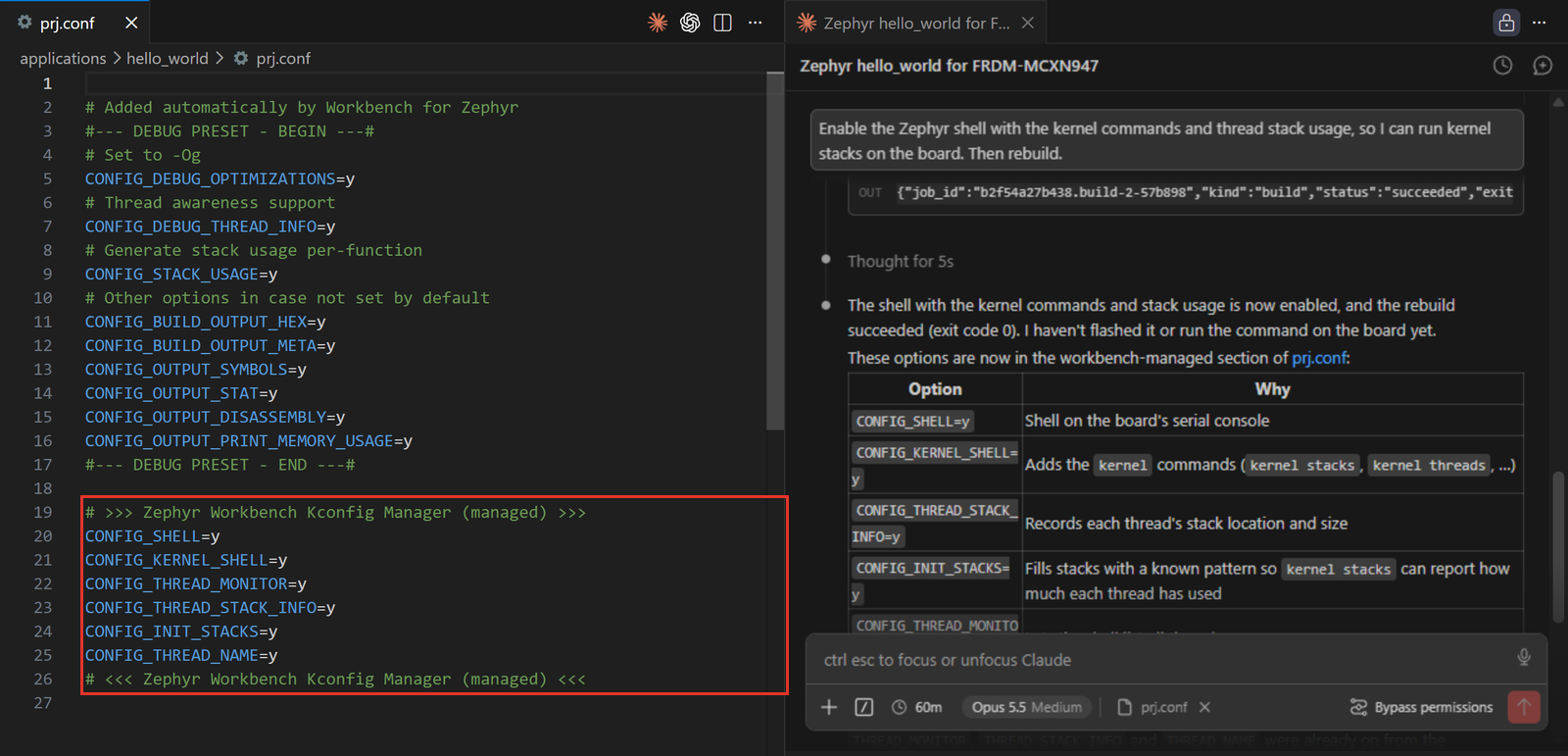
Task: Click the applications breadcrumb
Action: click(x=63, y=59)
